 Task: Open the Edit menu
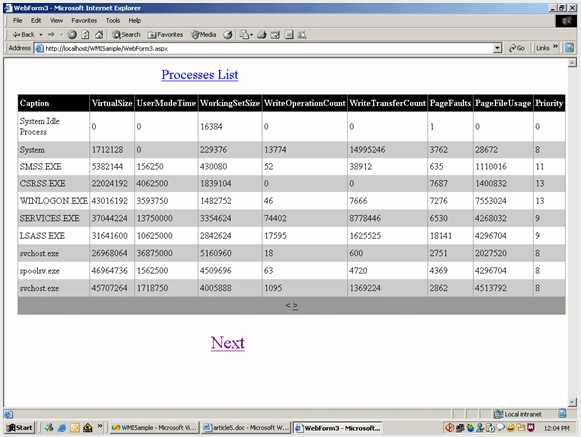click(36, 21)
